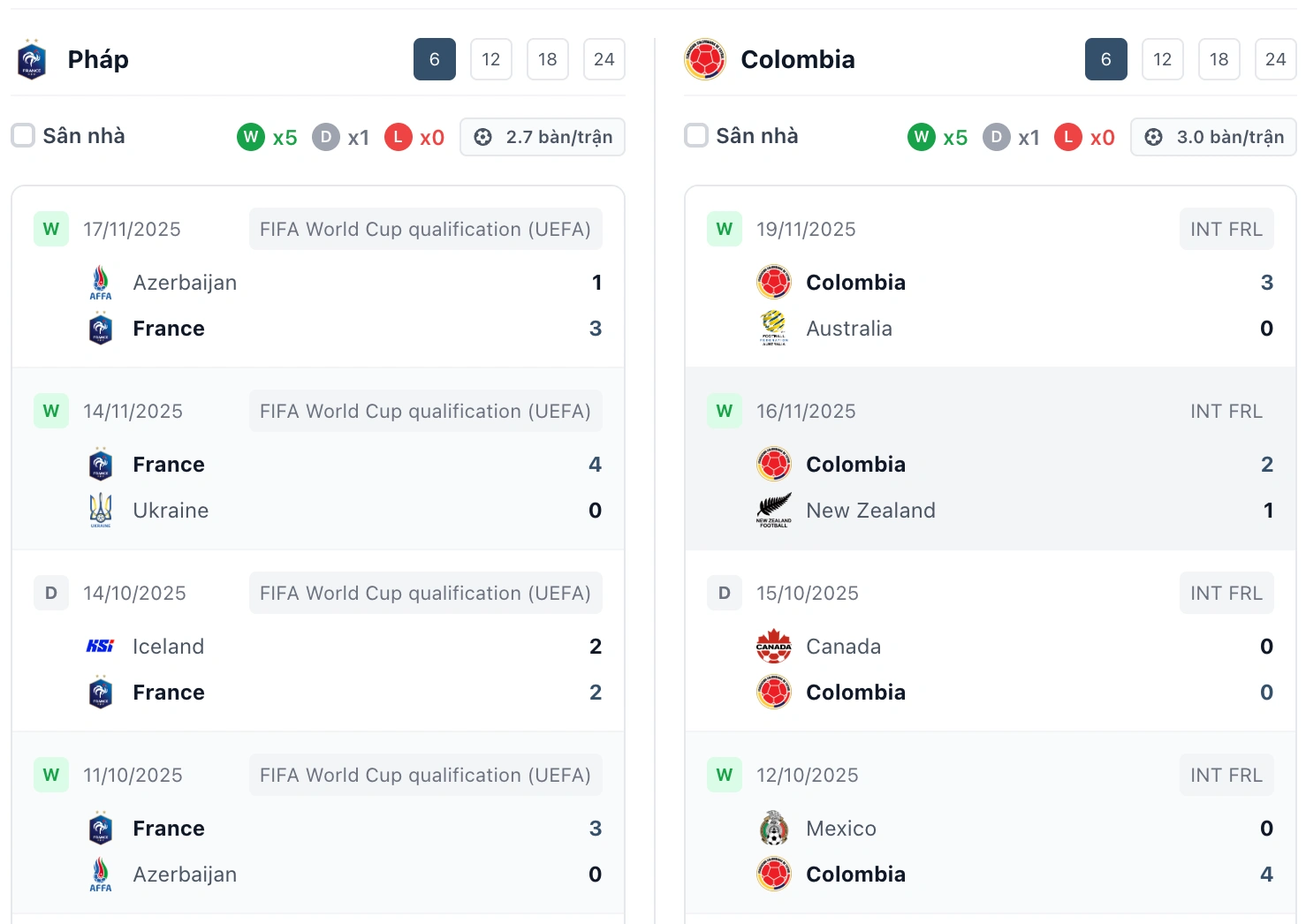This screenshot has height=924, width=1306.
Task: Open the 18 matches view for Pháp
Action: click(547, 59)
